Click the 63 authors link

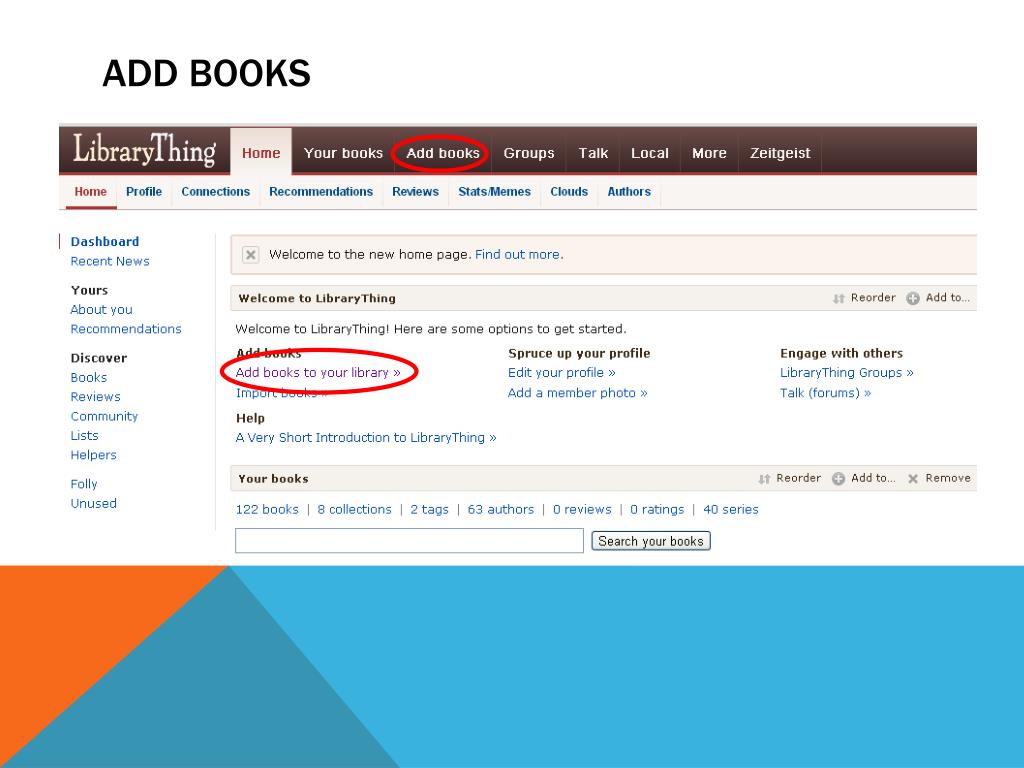(501, 509)
